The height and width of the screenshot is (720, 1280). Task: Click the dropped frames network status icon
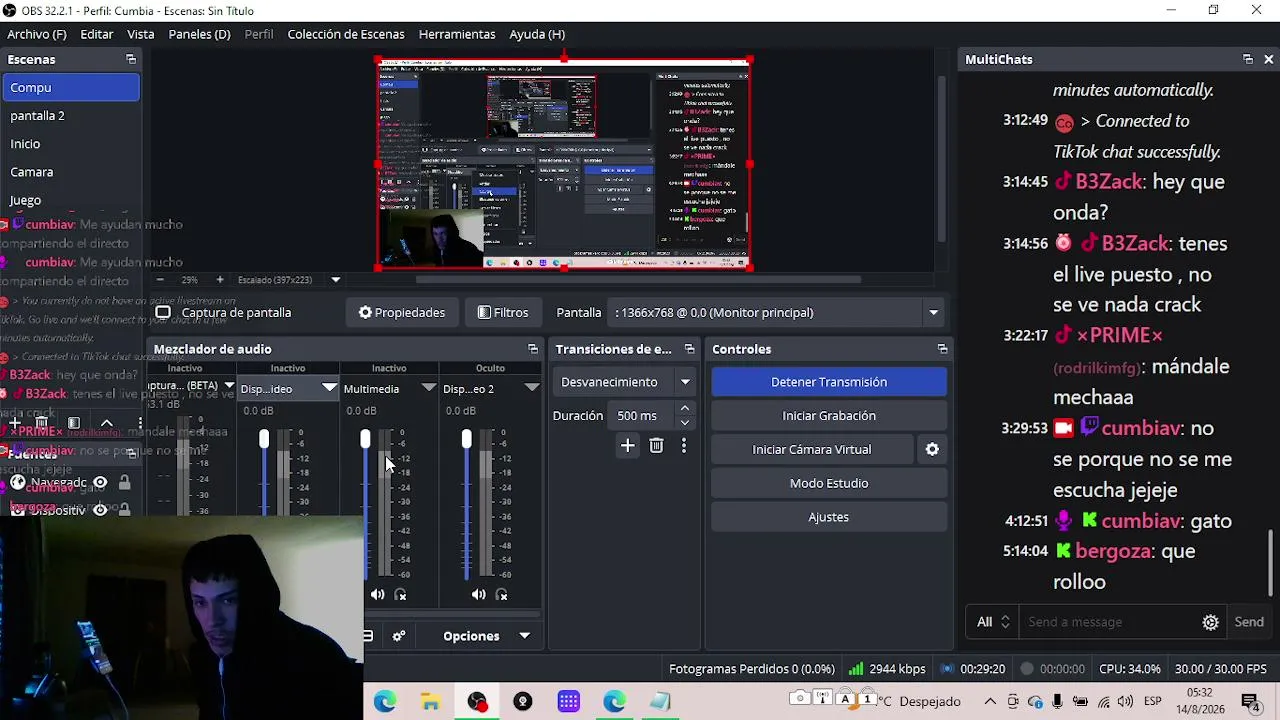tap(856, 669)
